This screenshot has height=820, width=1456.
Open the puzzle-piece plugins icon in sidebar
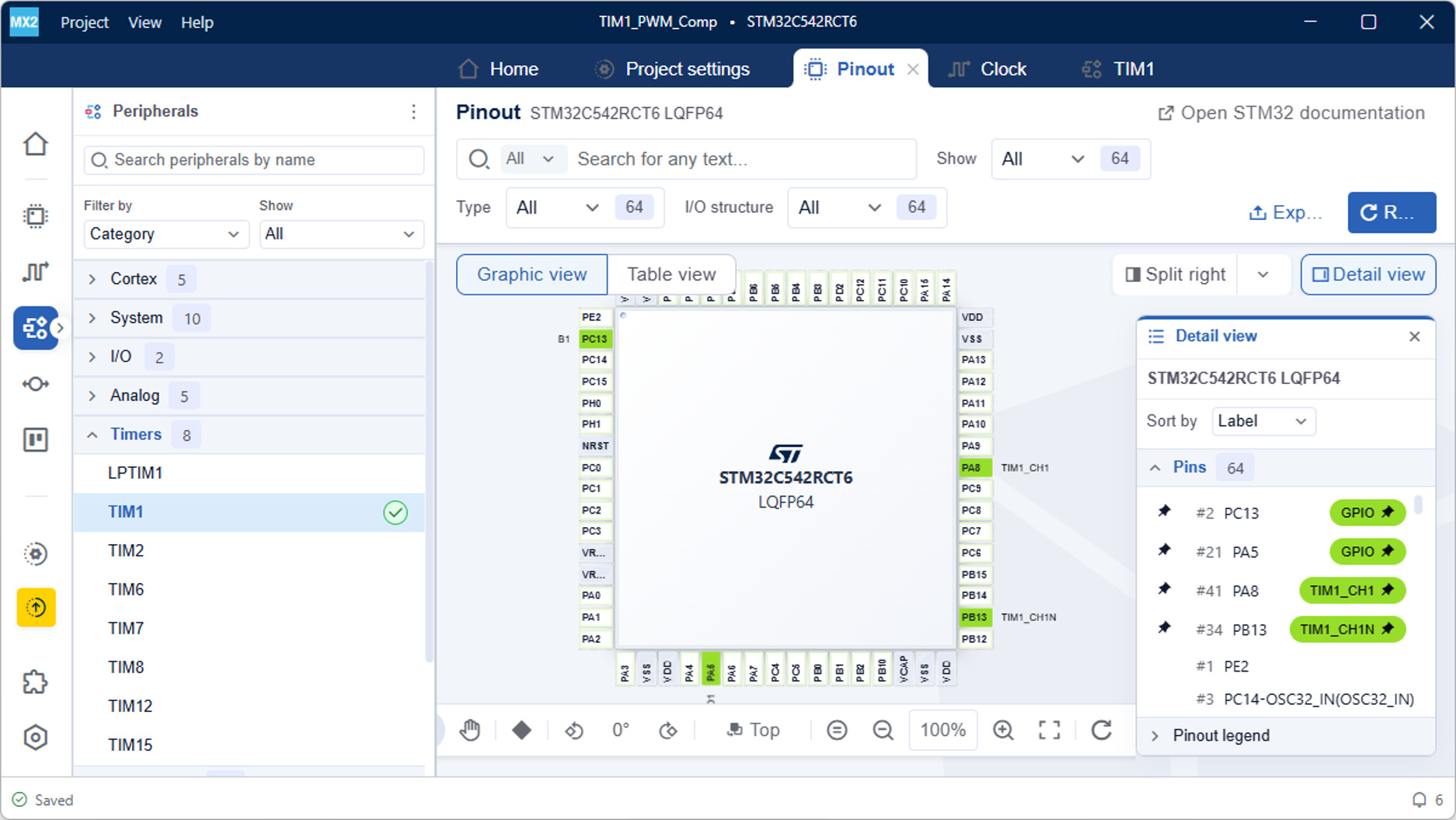pyautogui.click(x=36, y=682)
